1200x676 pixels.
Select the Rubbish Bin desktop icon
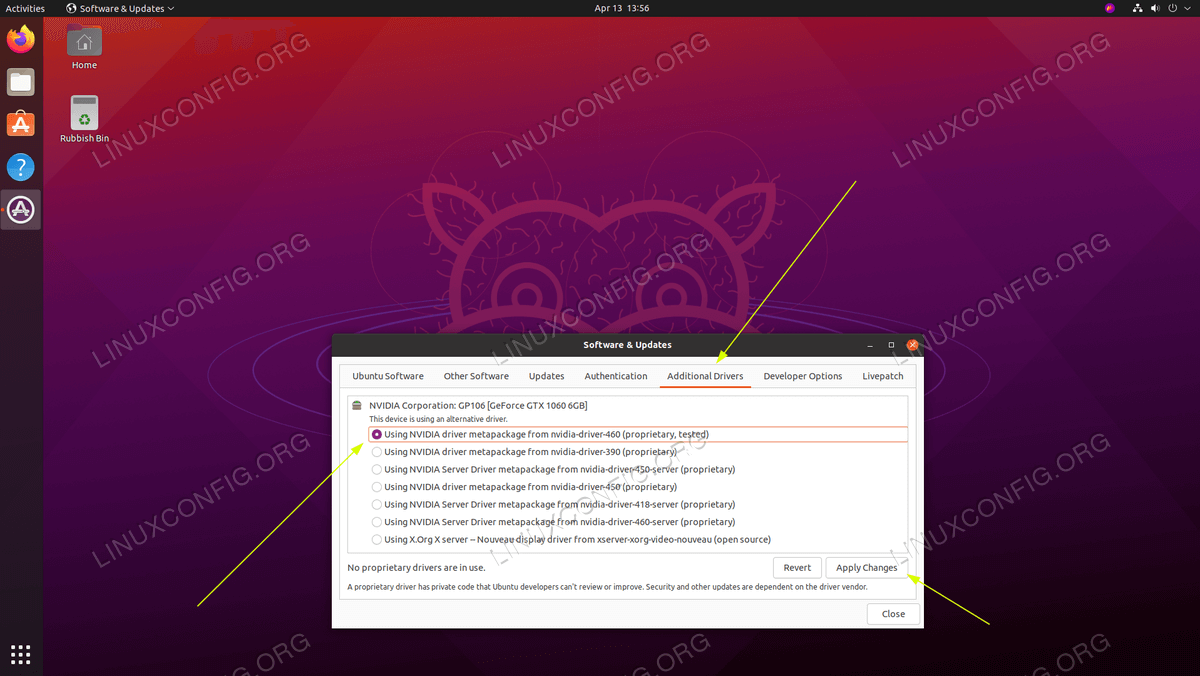(84, 119)
